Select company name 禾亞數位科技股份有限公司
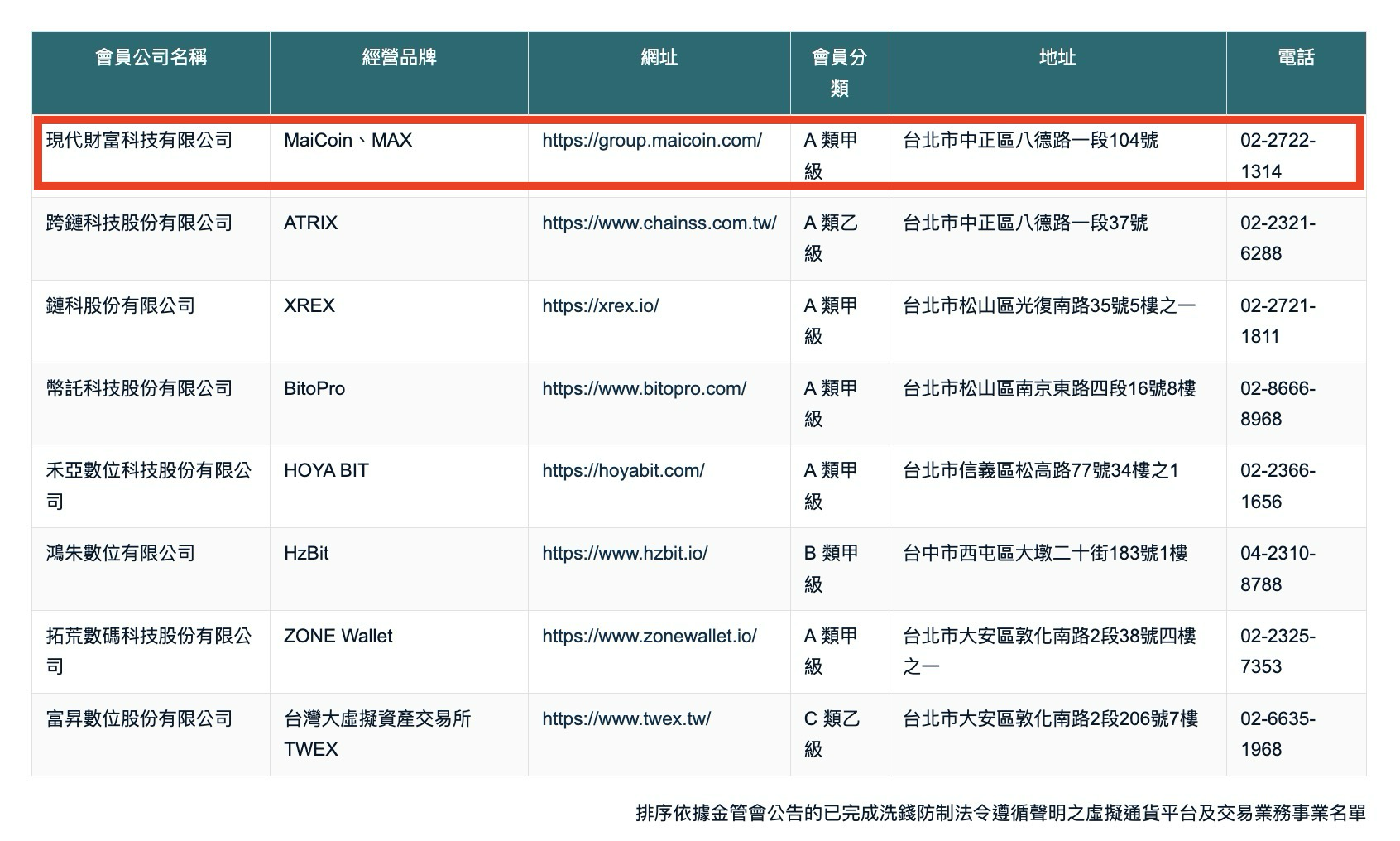 pyautogui.click(x=149, y=486)
